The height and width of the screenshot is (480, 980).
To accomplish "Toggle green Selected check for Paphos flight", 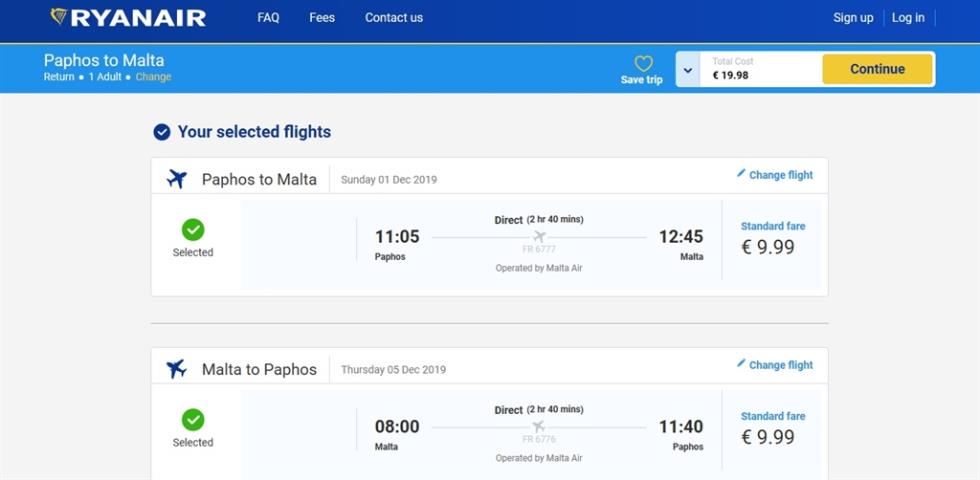I will pos(193,229).
